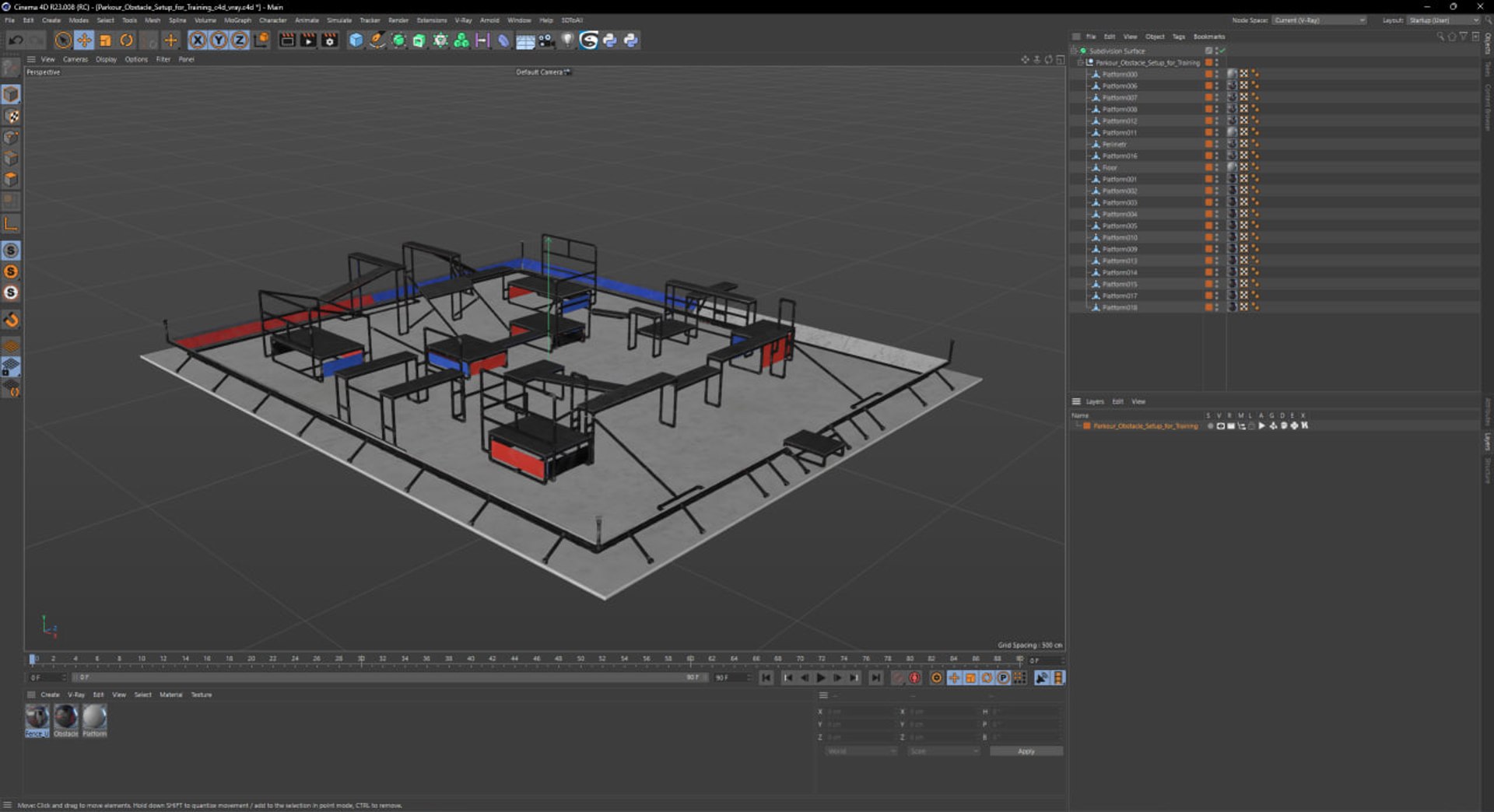The width and height of the screenshot is (1494, 812).
Task: Click the Enable Axis icon on left palette
Action: click(x=11, y=225)
